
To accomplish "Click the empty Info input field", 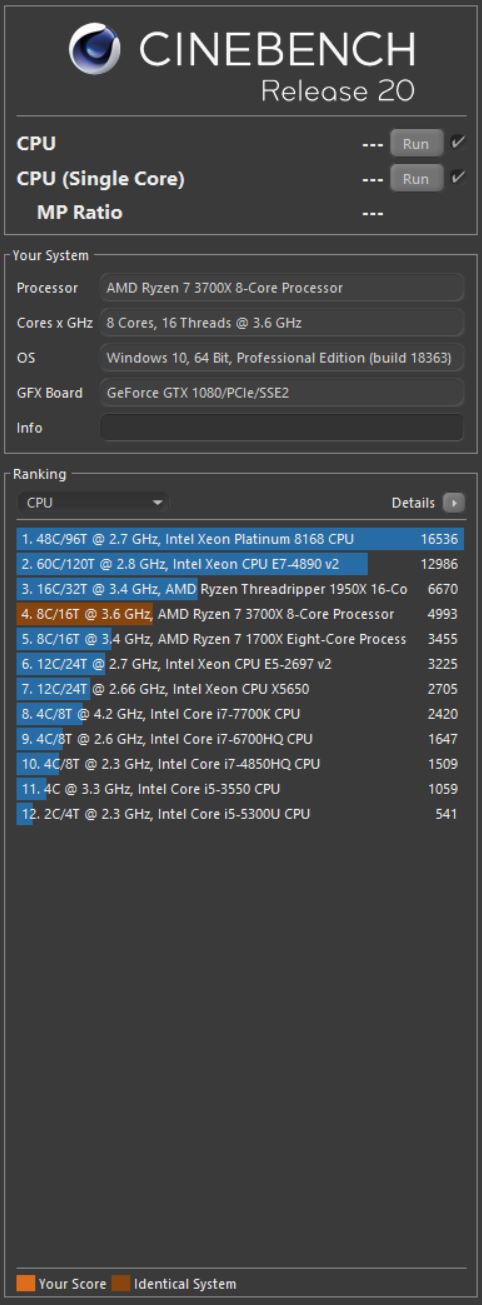I will tap(282, 427).
